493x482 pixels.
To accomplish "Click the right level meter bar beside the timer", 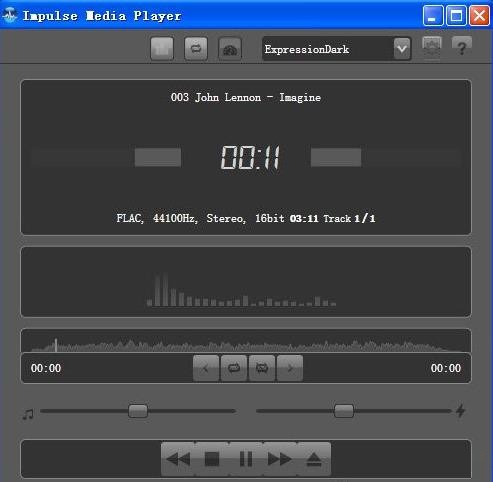I will click(336, 157).
